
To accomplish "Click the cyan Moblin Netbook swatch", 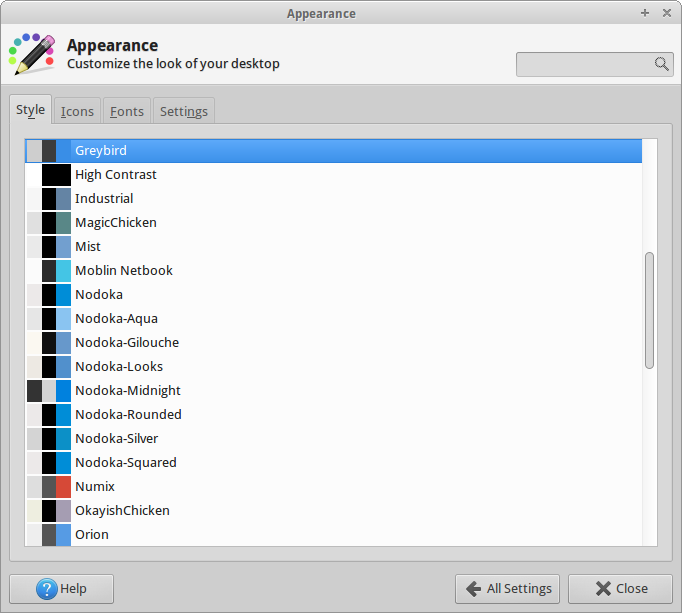I will pyautogui.click(x=64, y=271).
